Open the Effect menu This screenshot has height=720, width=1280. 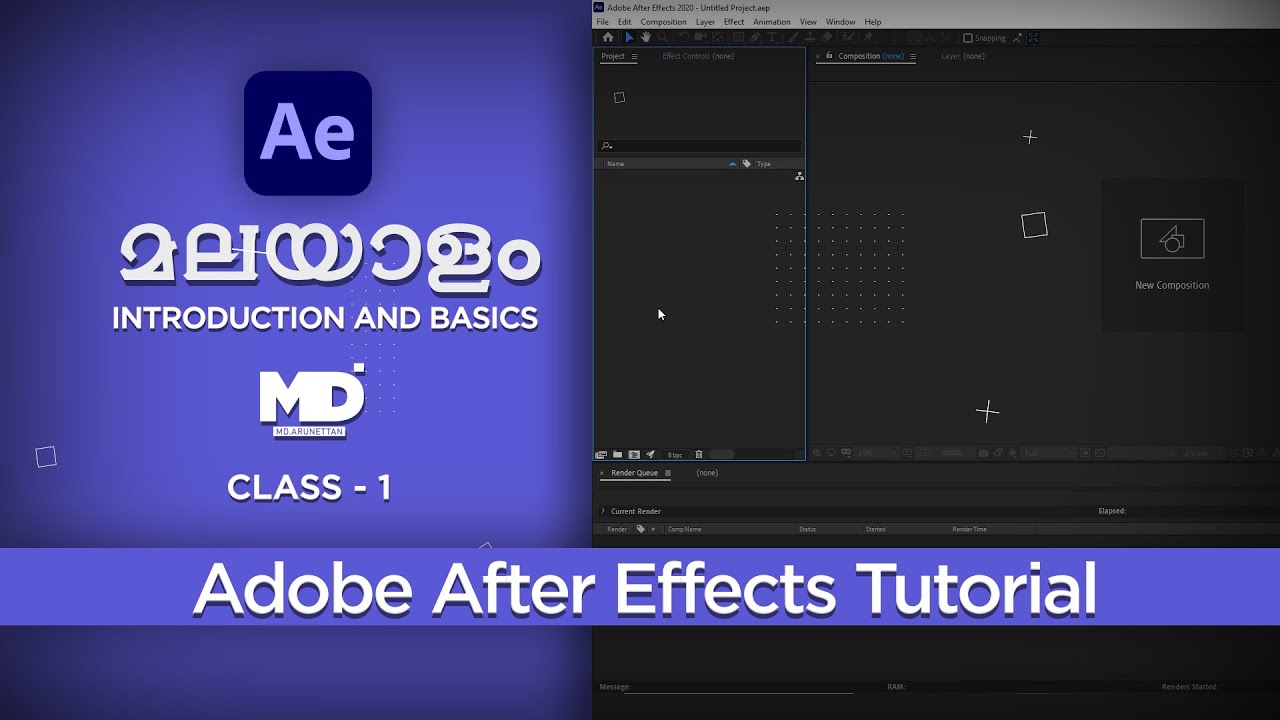734,22
